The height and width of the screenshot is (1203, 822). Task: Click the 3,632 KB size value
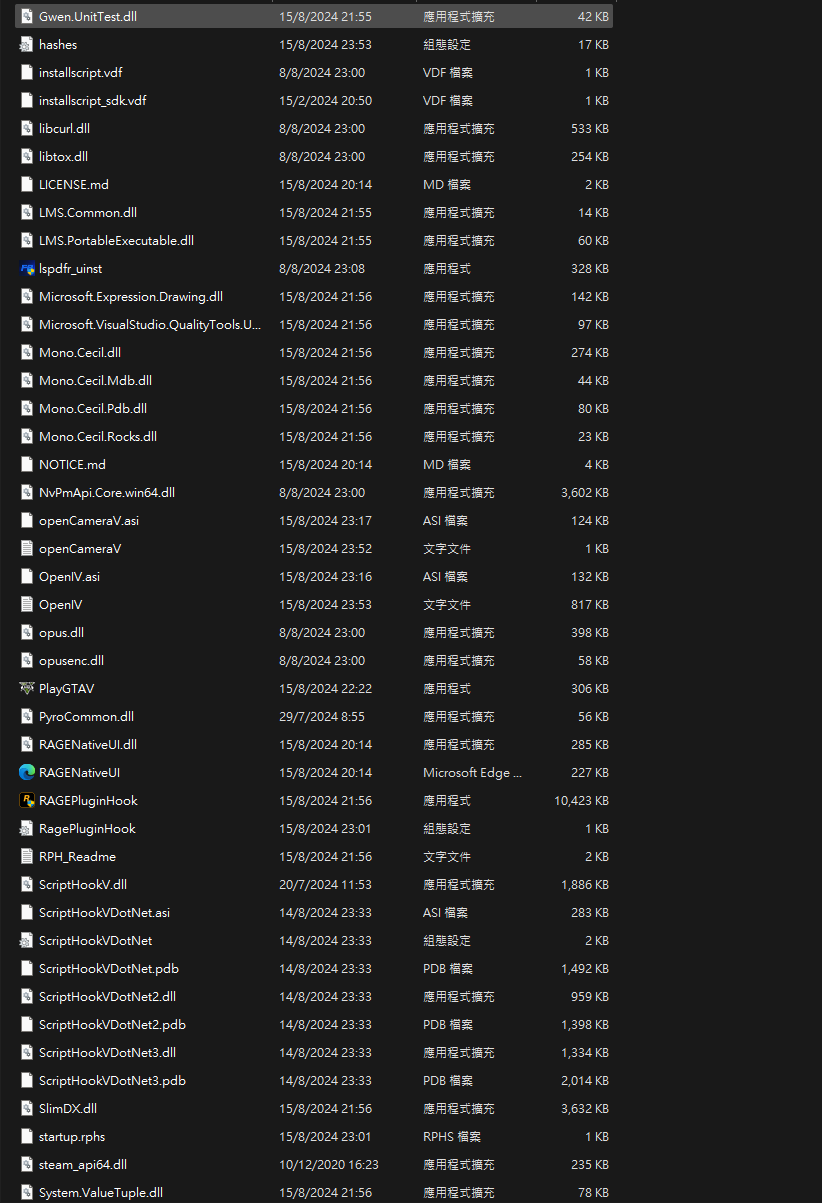coord(585,1109)
